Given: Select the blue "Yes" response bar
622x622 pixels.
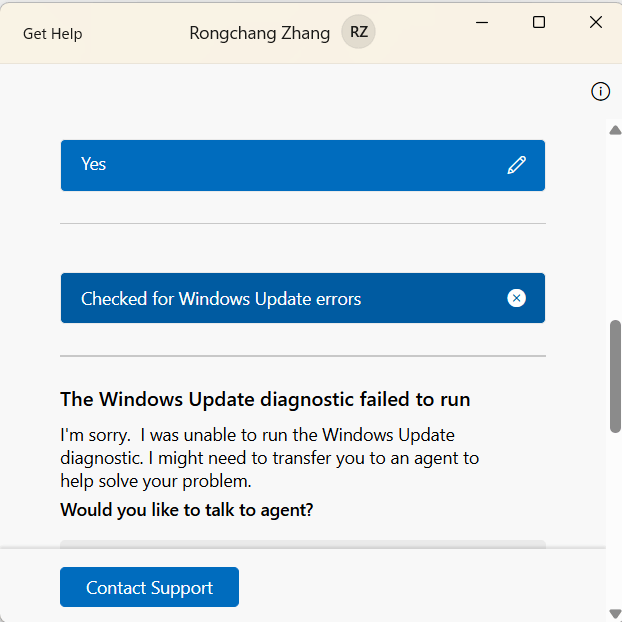Looking at the screenshot, I should tap(303, 165).
